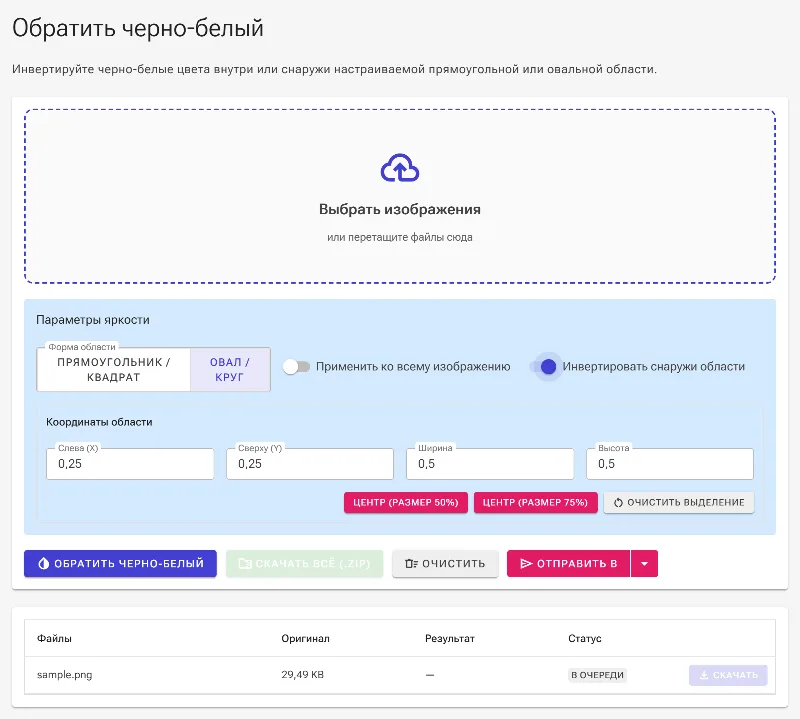Click 'или перетащите файлы сюда' hint text
The width and height of the screenshot is (800, 719).
tap(400, 237)
